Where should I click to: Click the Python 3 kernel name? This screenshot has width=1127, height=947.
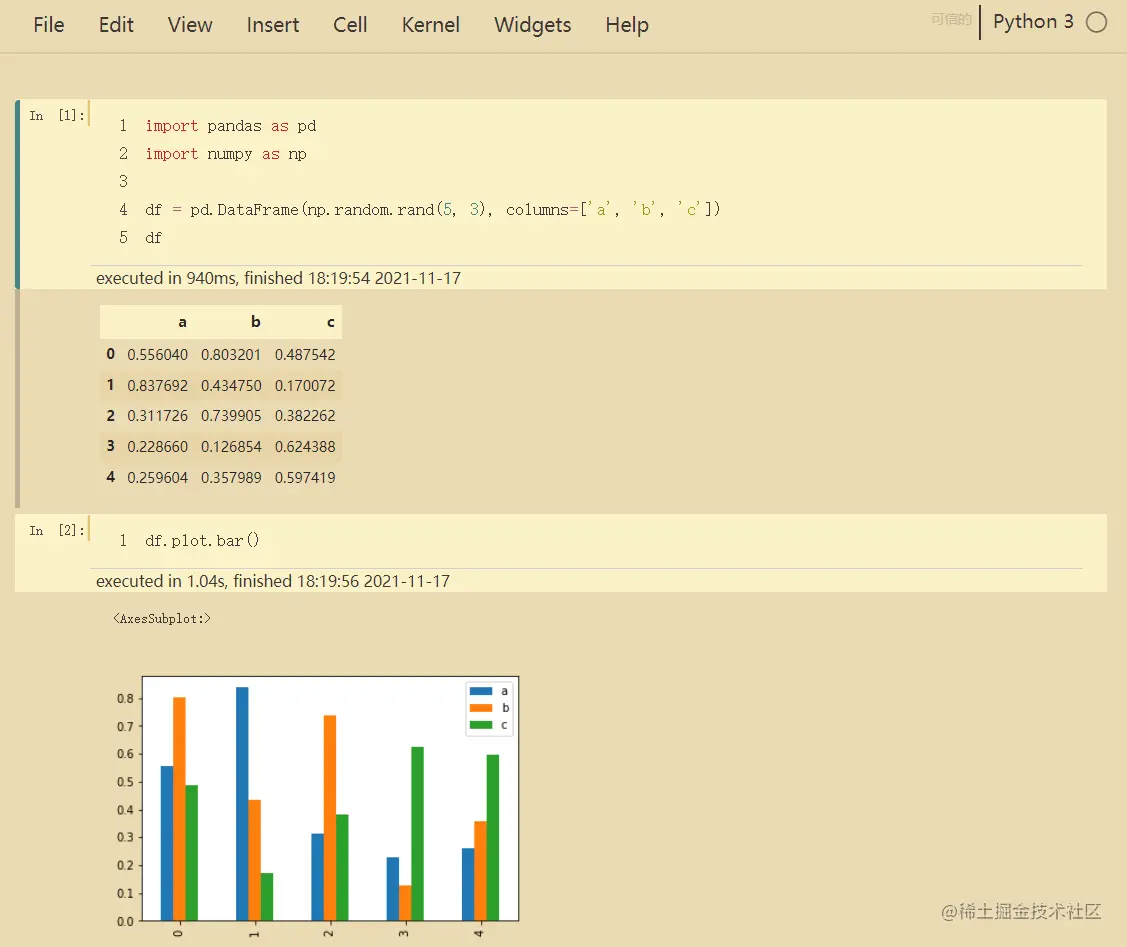(1033, 22)
